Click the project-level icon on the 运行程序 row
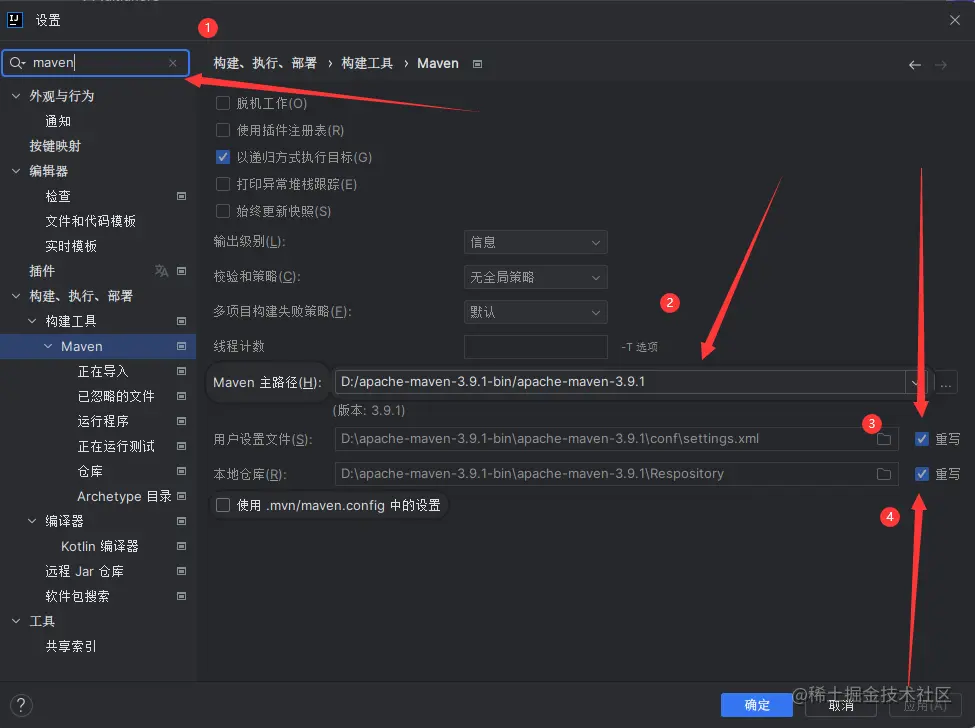The width and height of the screenshot is (975, 728). [x=182, y=421]
